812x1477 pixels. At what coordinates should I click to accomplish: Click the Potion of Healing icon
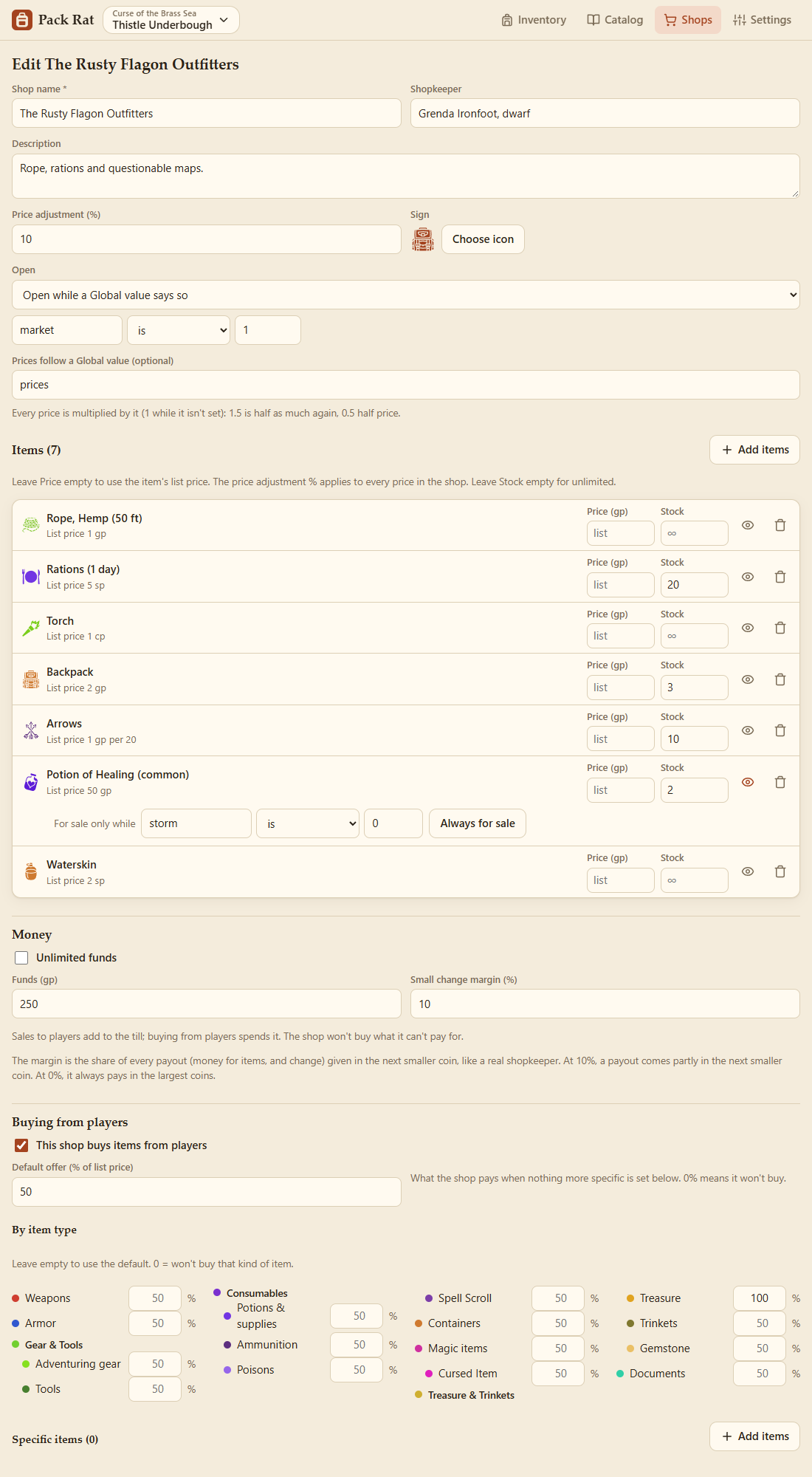tap(31, 782)
